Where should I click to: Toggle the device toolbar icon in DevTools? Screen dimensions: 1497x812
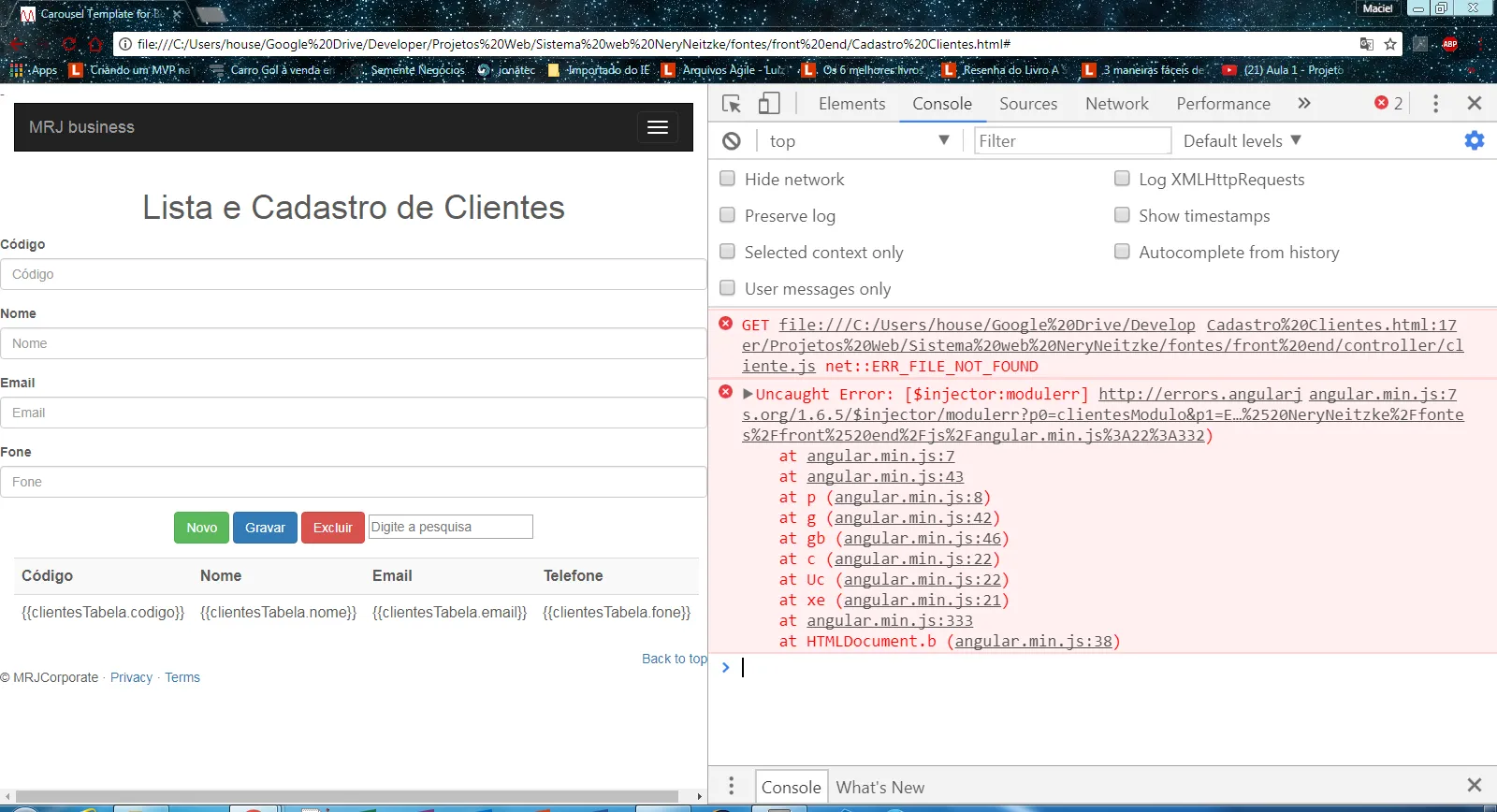pyautogui.click(x=769, y=104)
